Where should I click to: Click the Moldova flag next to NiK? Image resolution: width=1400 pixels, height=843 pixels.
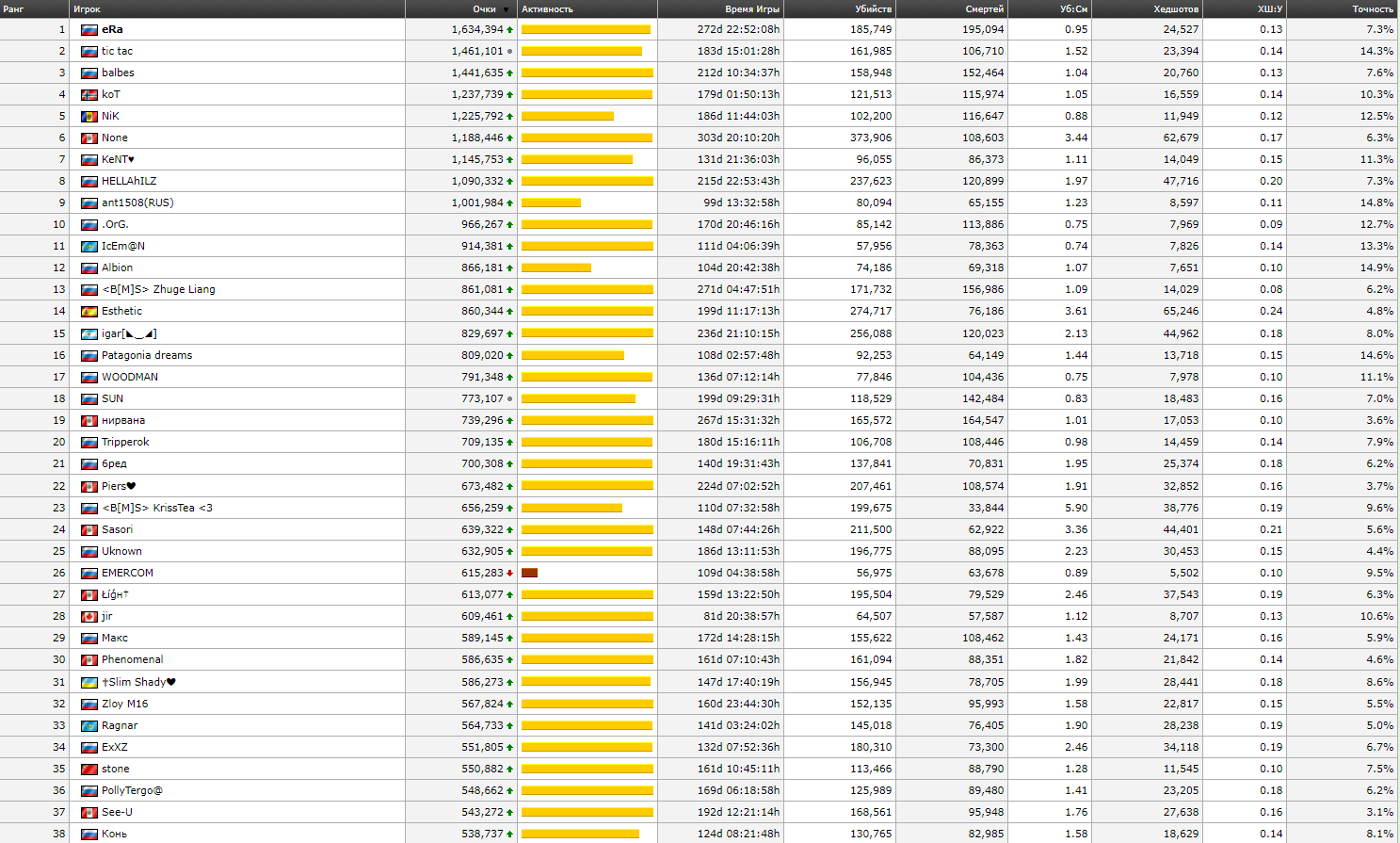[89, 117]
